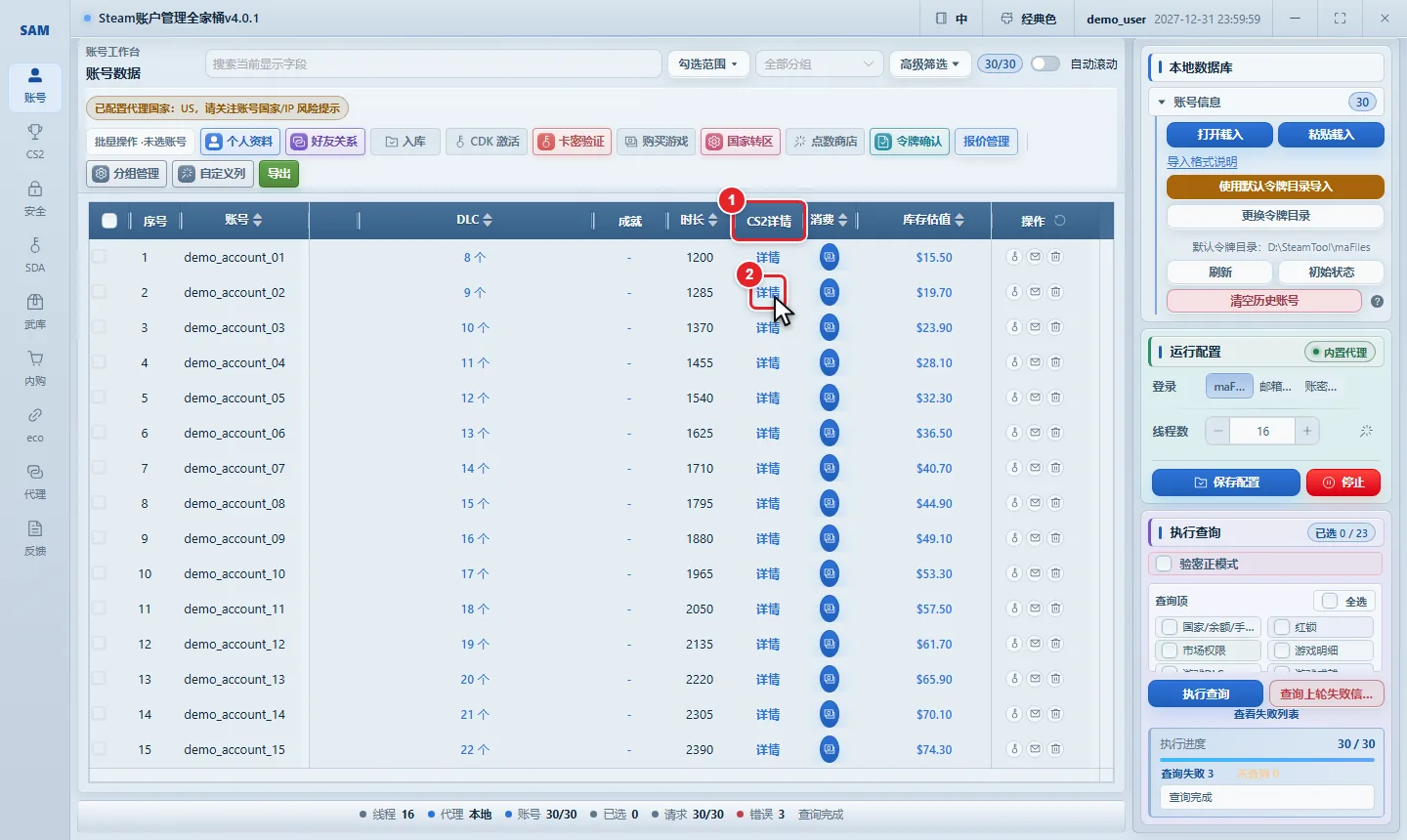Check the select-all box in table header

pyautogui.click(x=109, y=221)
